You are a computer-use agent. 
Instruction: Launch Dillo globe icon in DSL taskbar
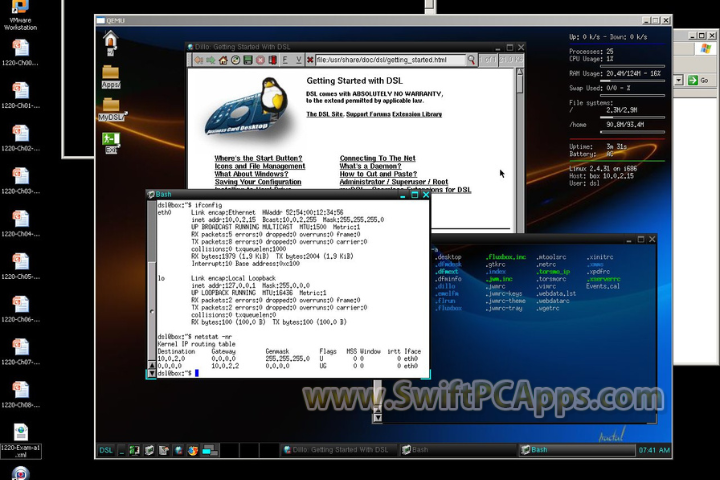pos(179,451)
